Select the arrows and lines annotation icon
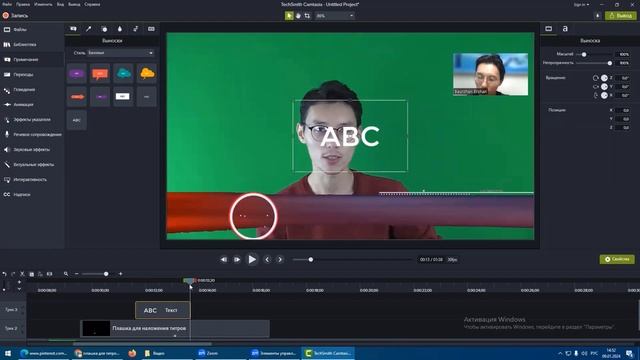This screenshot has width=640, height=360. [x=89, y=29]
